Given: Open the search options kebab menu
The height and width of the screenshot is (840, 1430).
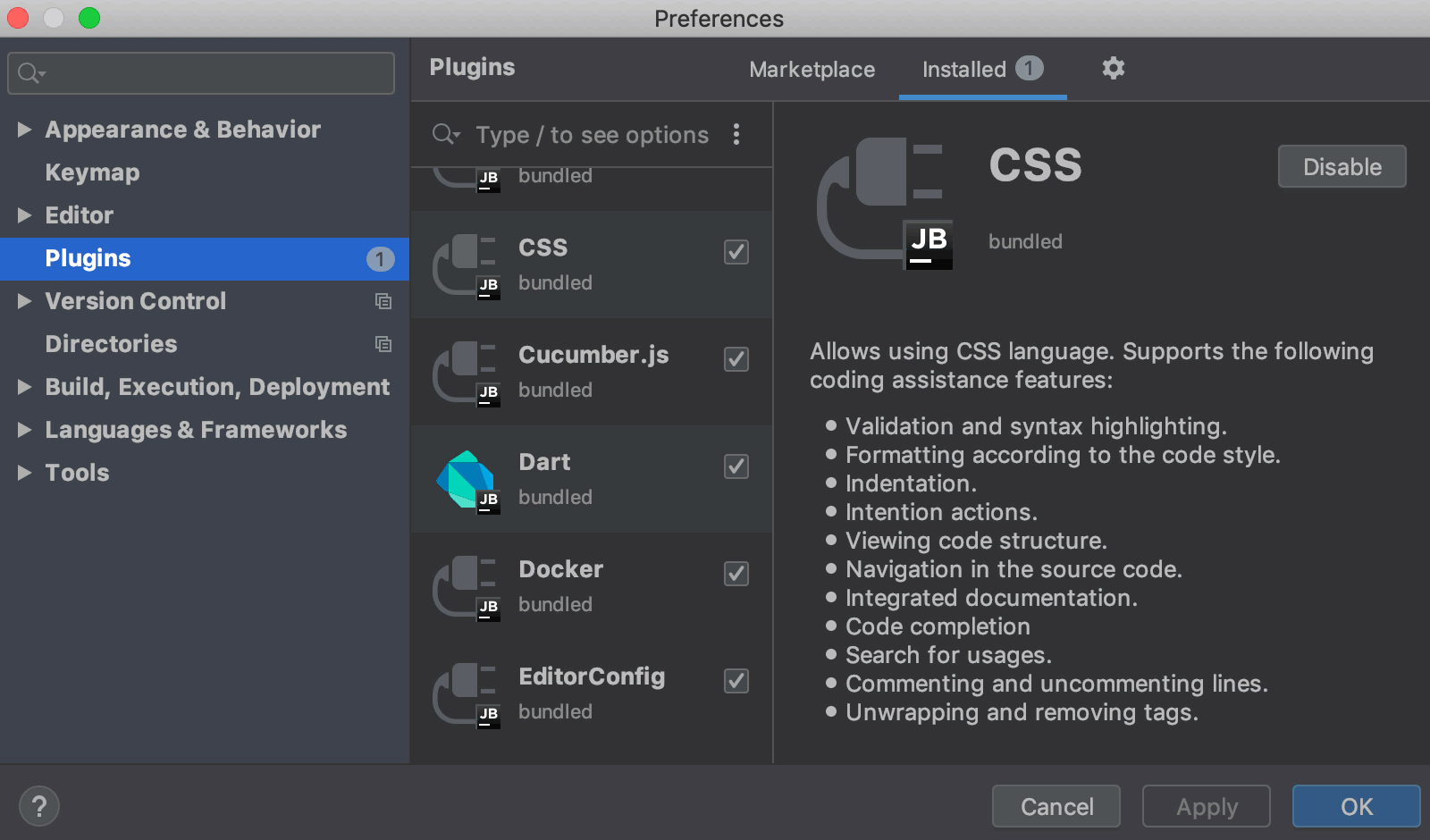Looking at the screenshot, I should pos(736,134).
